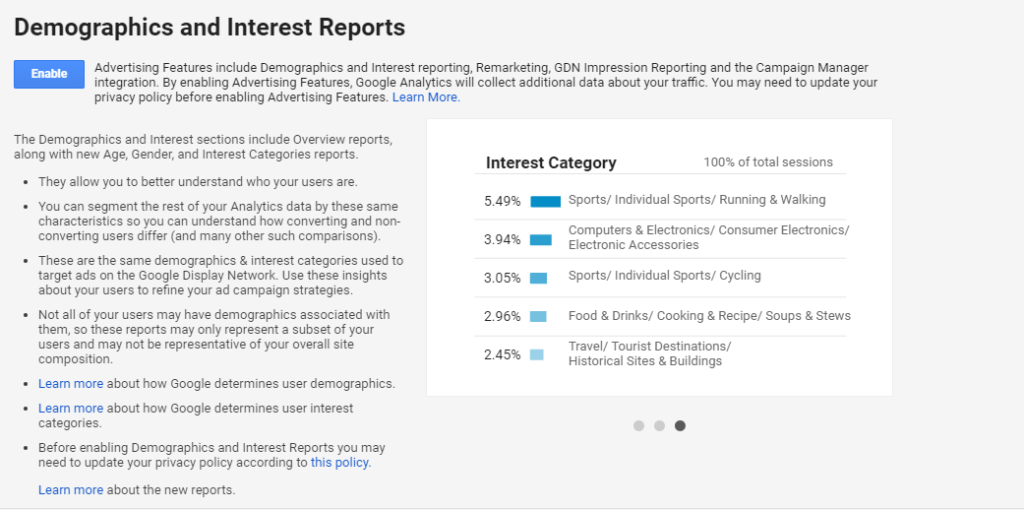Select the first carousel dot

pyautogui.click(x=639, y=426)
